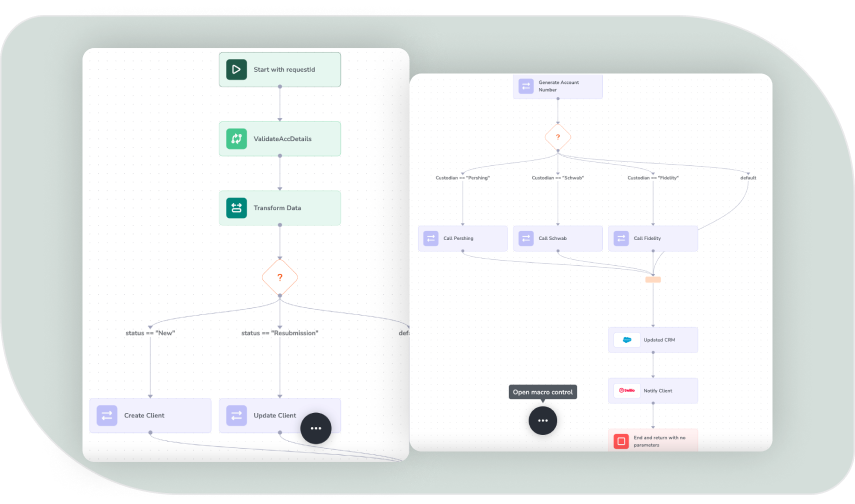The width and height of the screenshot is (855, 504).
Task: Select the status == "Resubmission" branch label
Action: pos(280,333)
